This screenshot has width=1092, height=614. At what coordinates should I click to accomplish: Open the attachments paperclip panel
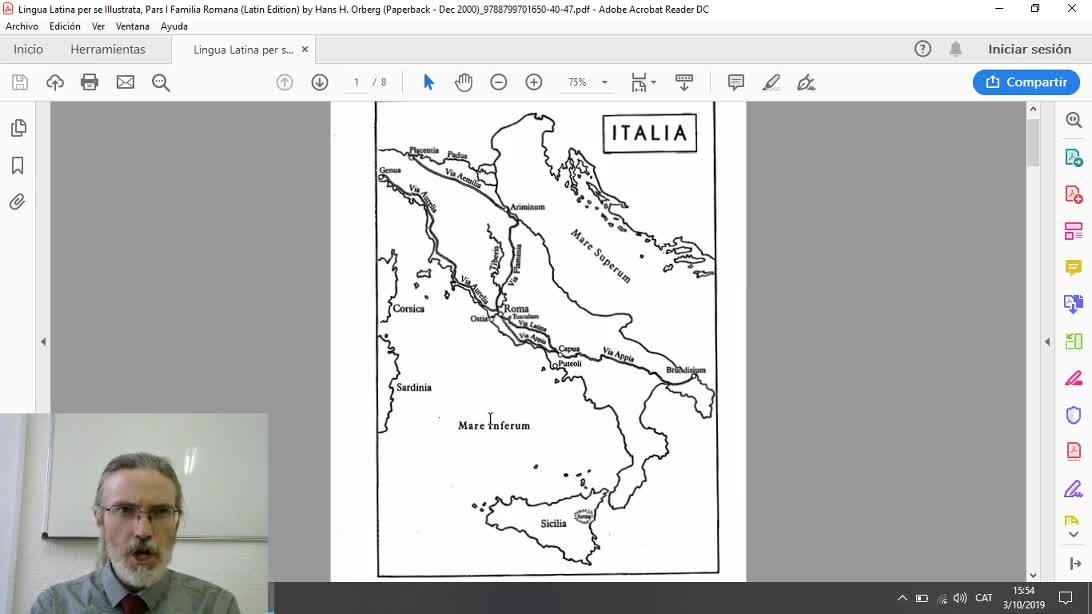pyautogui.click(x=18, y=202)
